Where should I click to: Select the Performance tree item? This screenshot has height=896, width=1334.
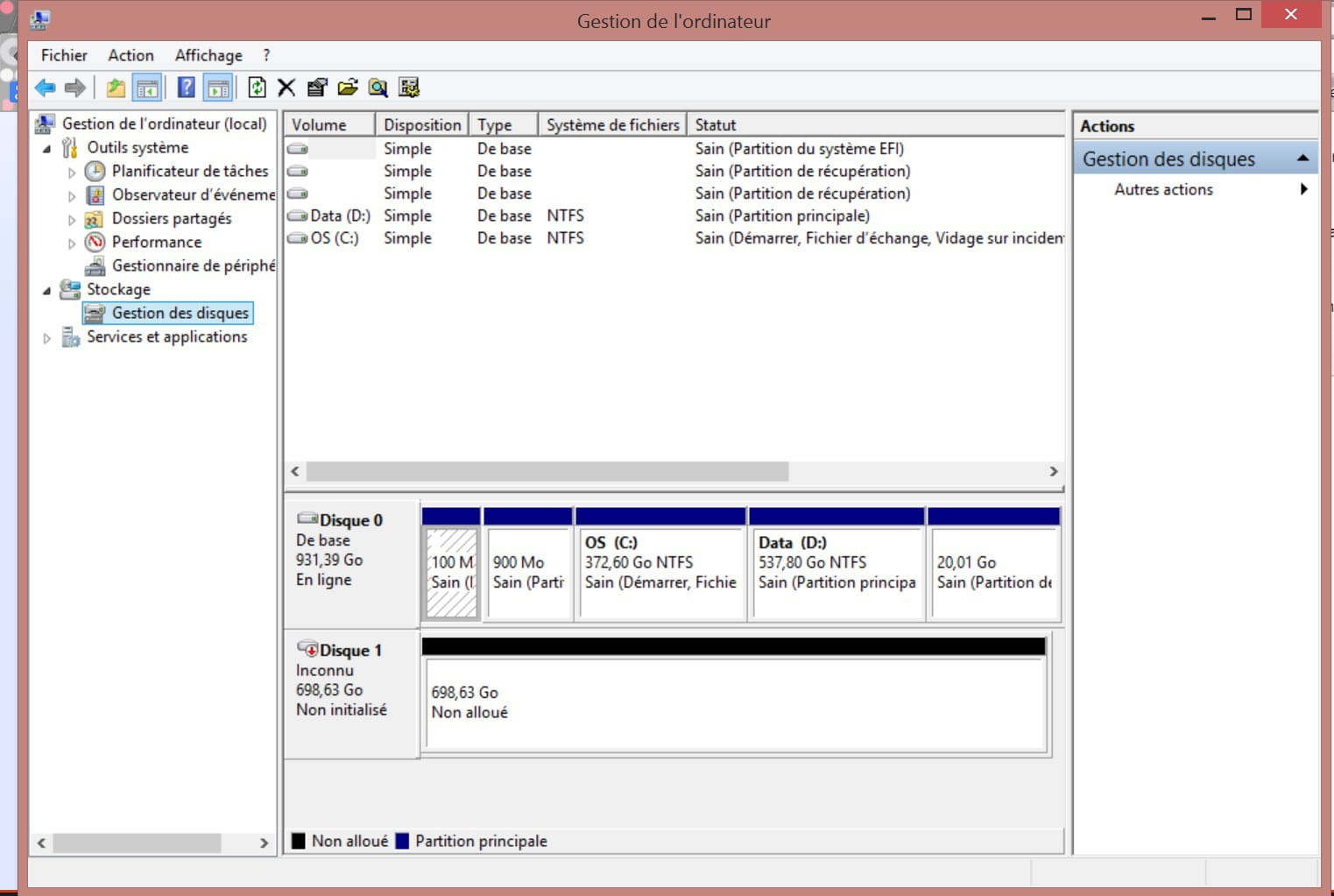pyautogui.click(x=157, y=242)
